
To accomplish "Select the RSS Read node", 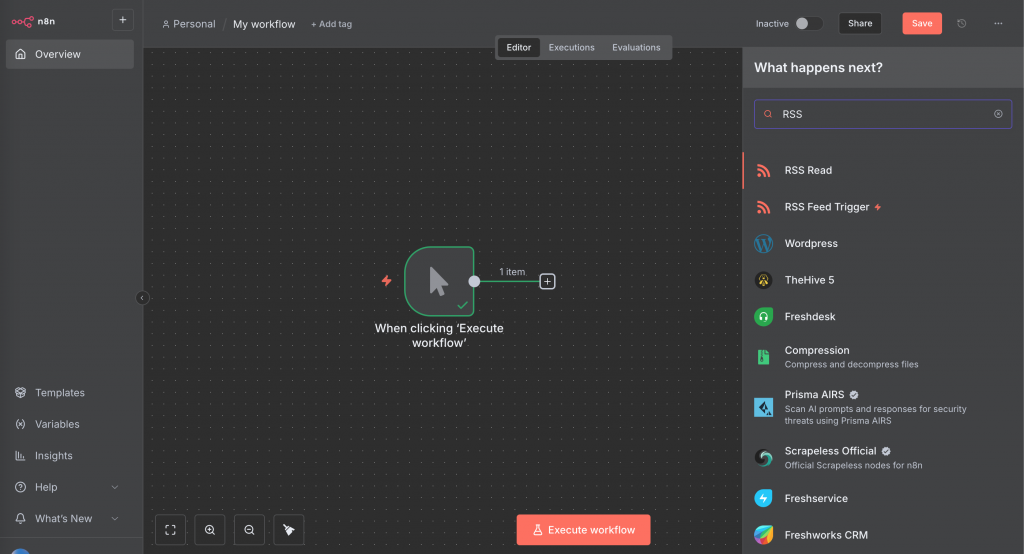I will [x=883, y=171].
